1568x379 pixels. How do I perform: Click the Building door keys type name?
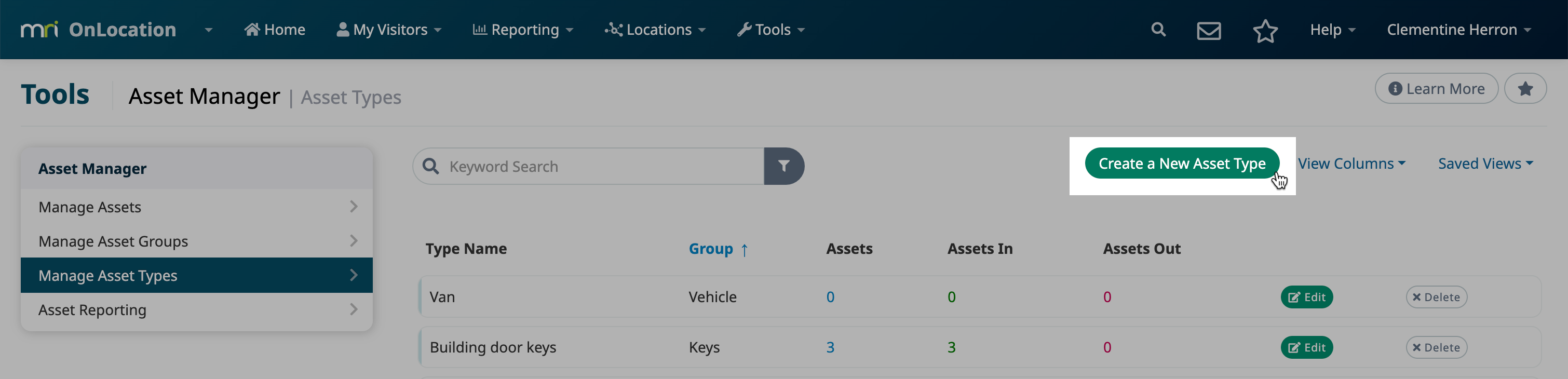[x=492, y=347]
